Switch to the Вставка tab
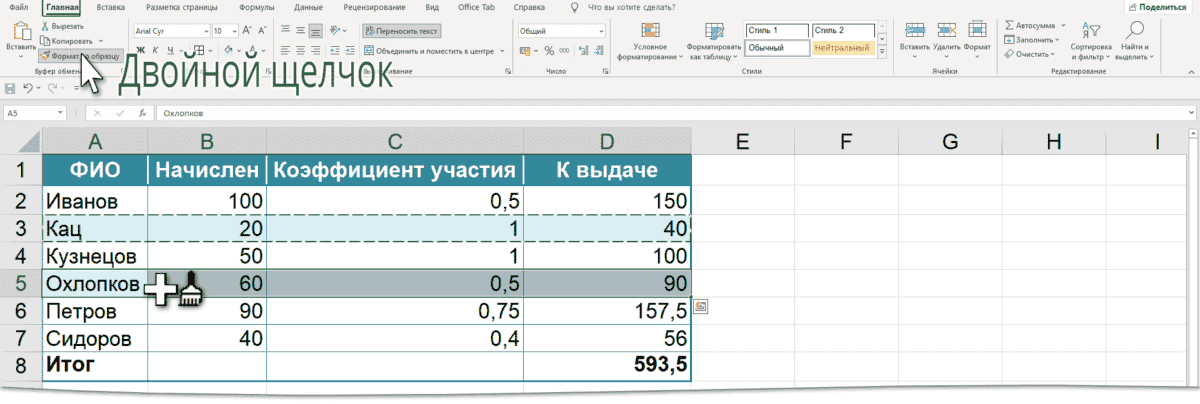 (111, 6)
